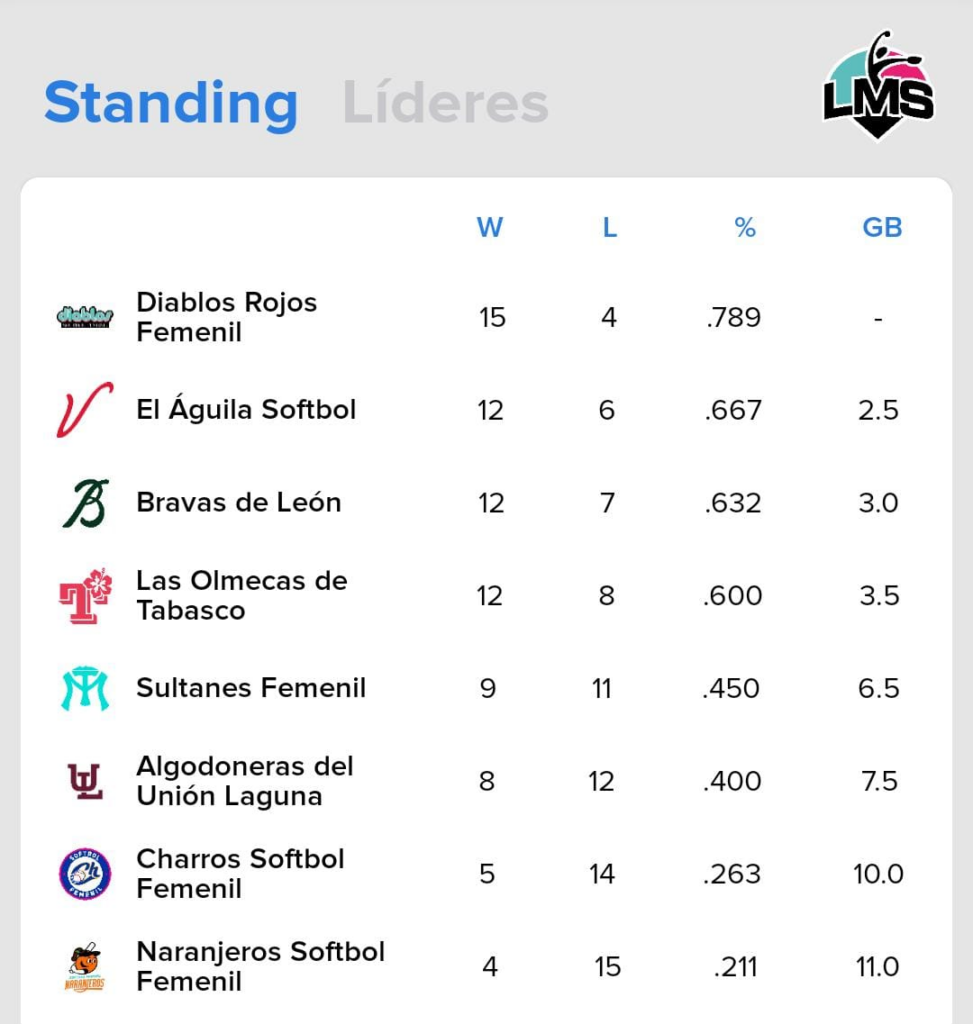The width and height of the screenshot is (973, 1024).
Task: Select the Standing tab
Action: click(x=171, y=103)
